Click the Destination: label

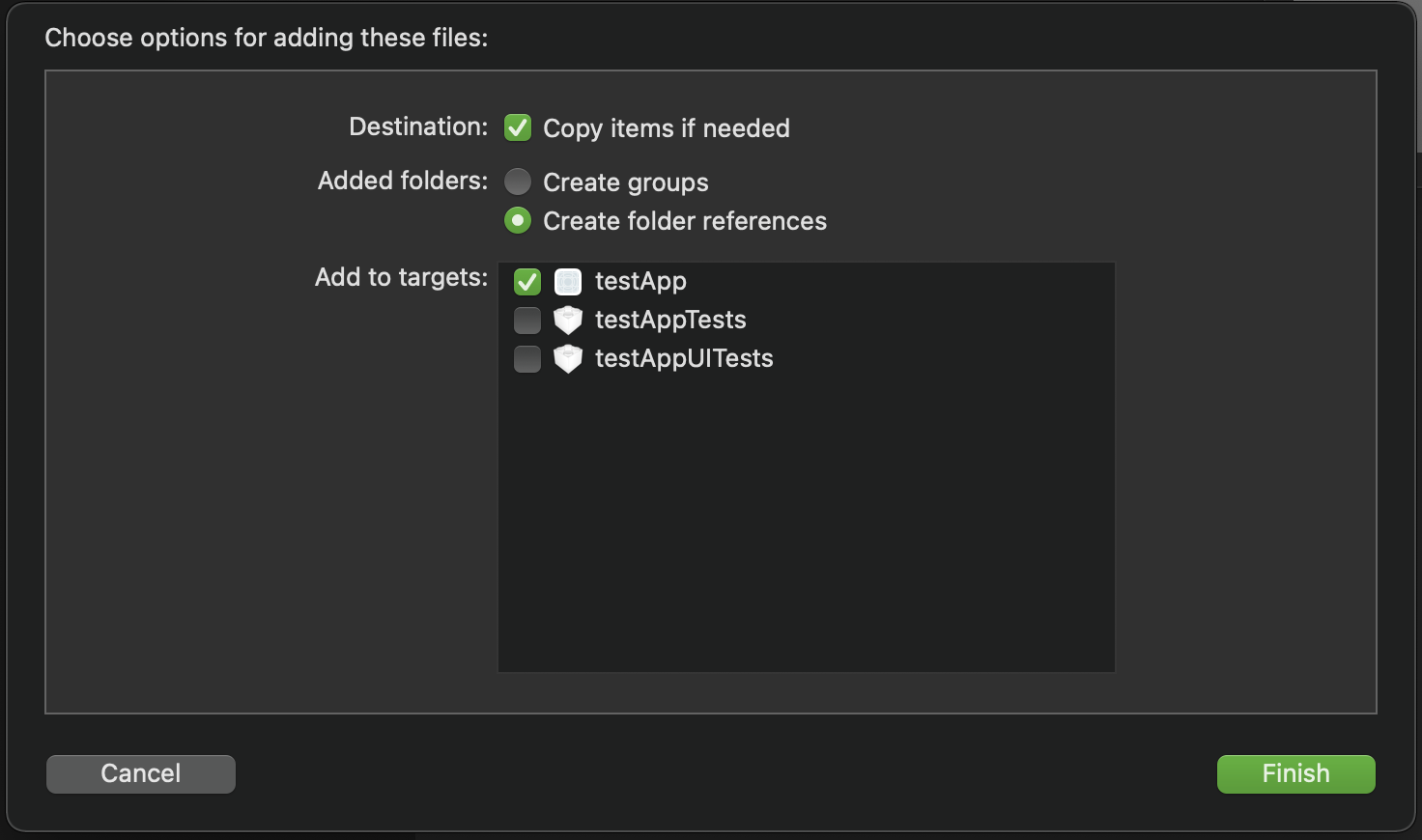pyautogui.click(x=418, y=126)
